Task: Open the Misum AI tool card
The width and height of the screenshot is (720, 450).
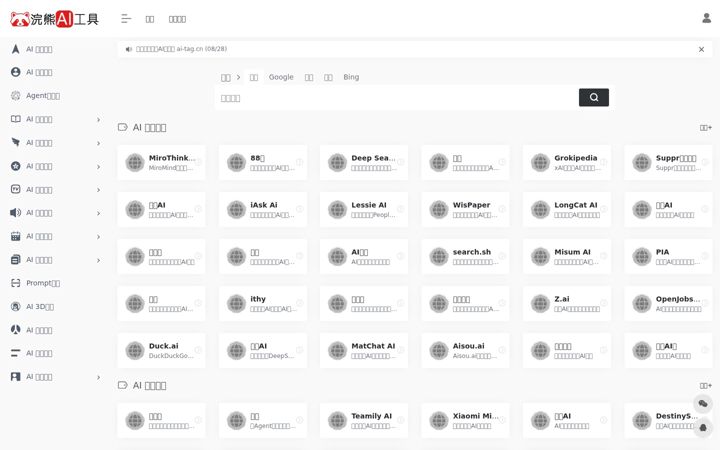Action: tap(567, 256)
